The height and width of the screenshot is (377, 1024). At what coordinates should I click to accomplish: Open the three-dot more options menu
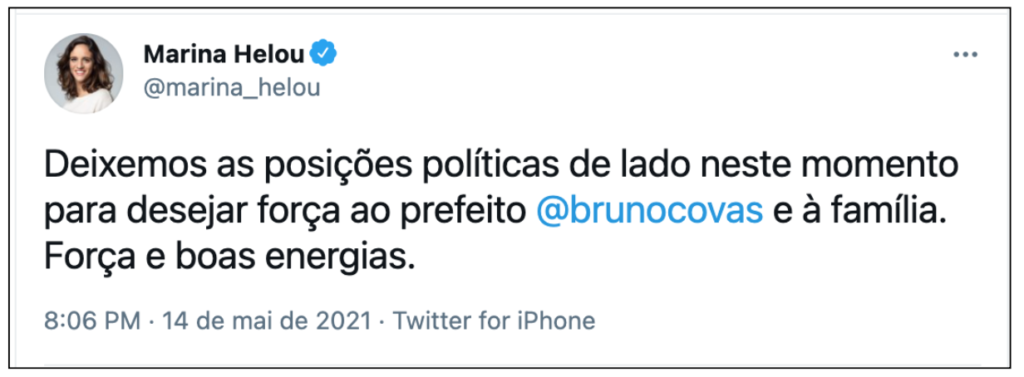965,56
